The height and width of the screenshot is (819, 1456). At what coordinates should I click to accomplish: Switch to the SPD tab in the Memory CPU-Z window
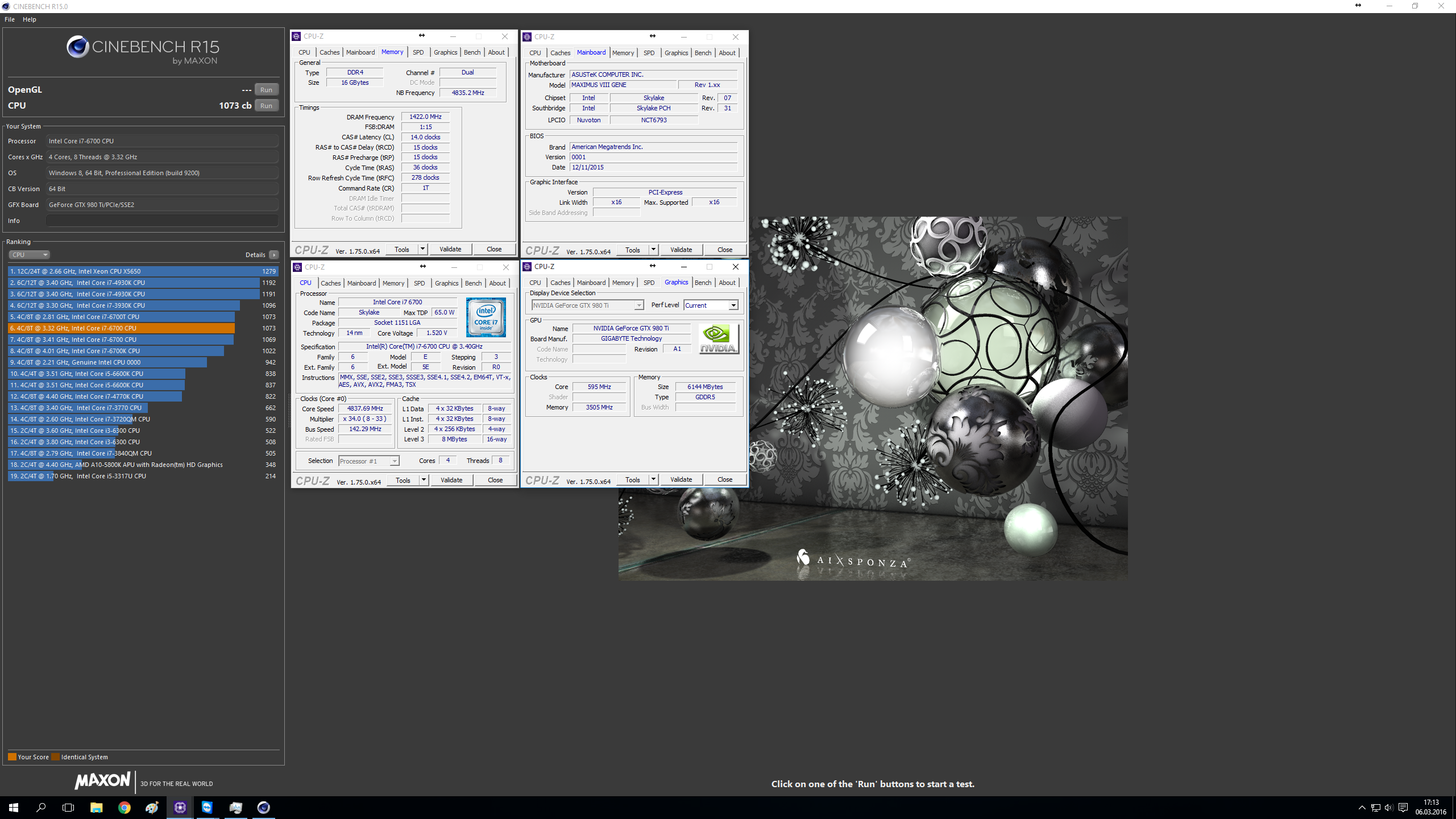pyautogui.click(x=418, y=52)
